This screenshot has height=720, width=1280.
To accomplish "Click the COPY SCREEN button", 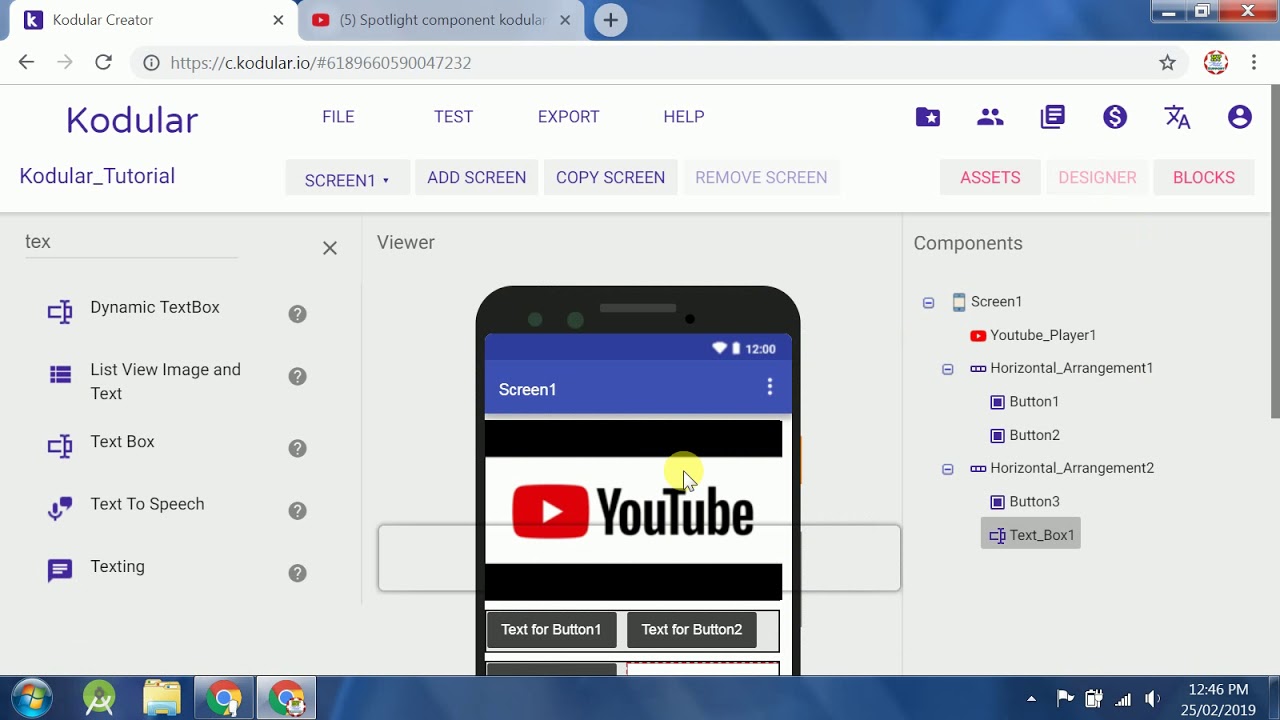I will coord(610,178).
